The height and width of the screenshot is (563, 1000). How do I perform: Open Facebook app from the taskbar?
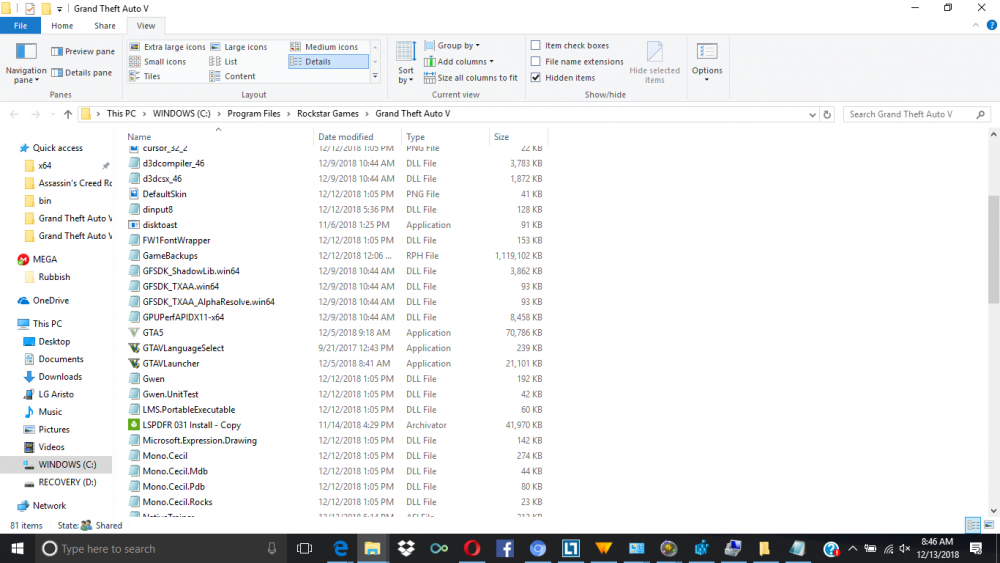tap(504, 548)
